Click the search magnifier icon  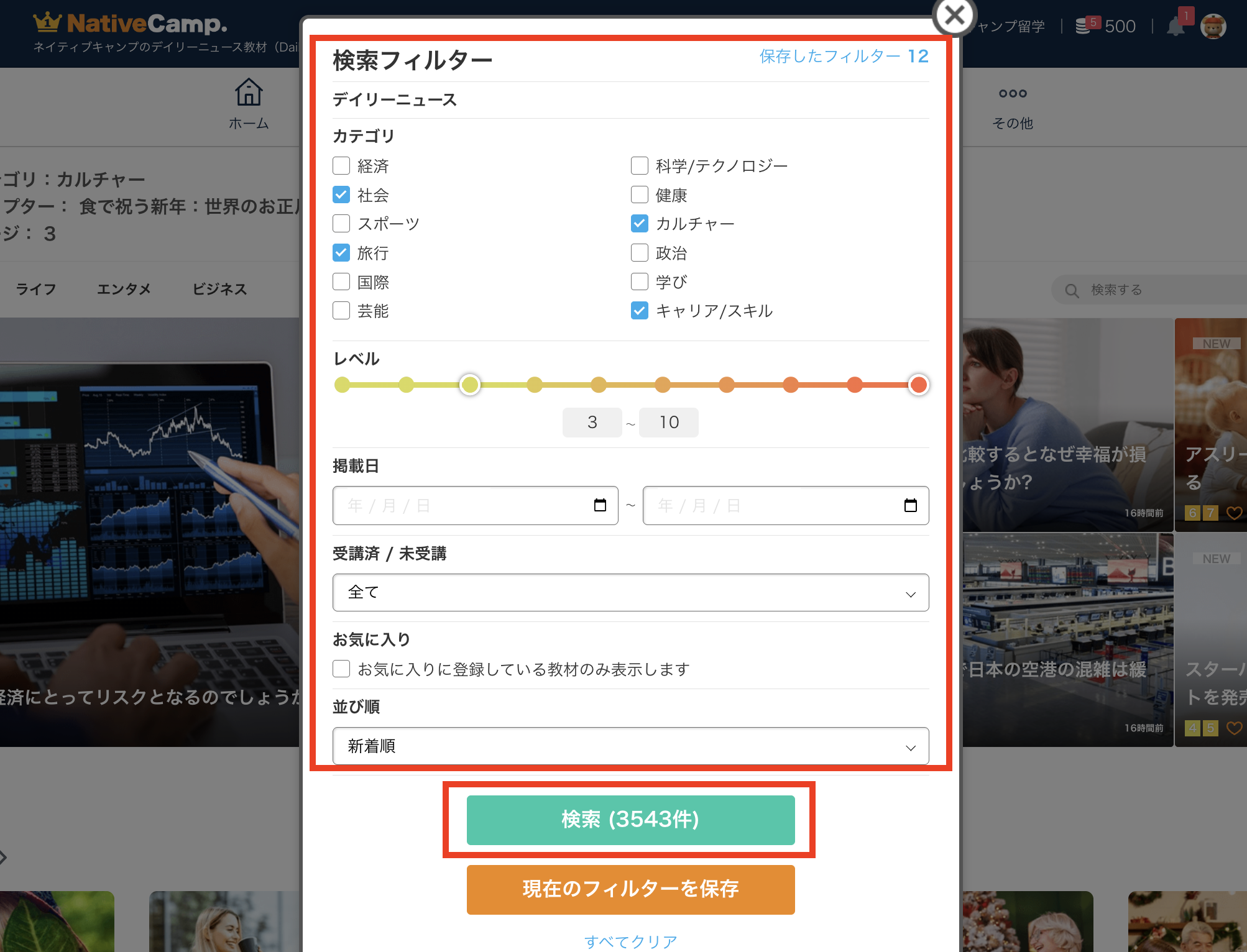pyautogui.click(x=1072, y=290)
